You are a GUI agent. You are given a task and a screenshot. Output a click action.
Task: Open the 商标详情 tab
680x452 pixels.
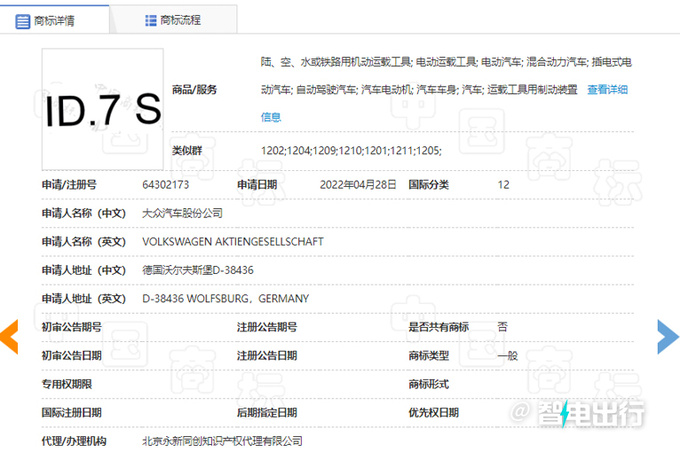tap(54, 20)
